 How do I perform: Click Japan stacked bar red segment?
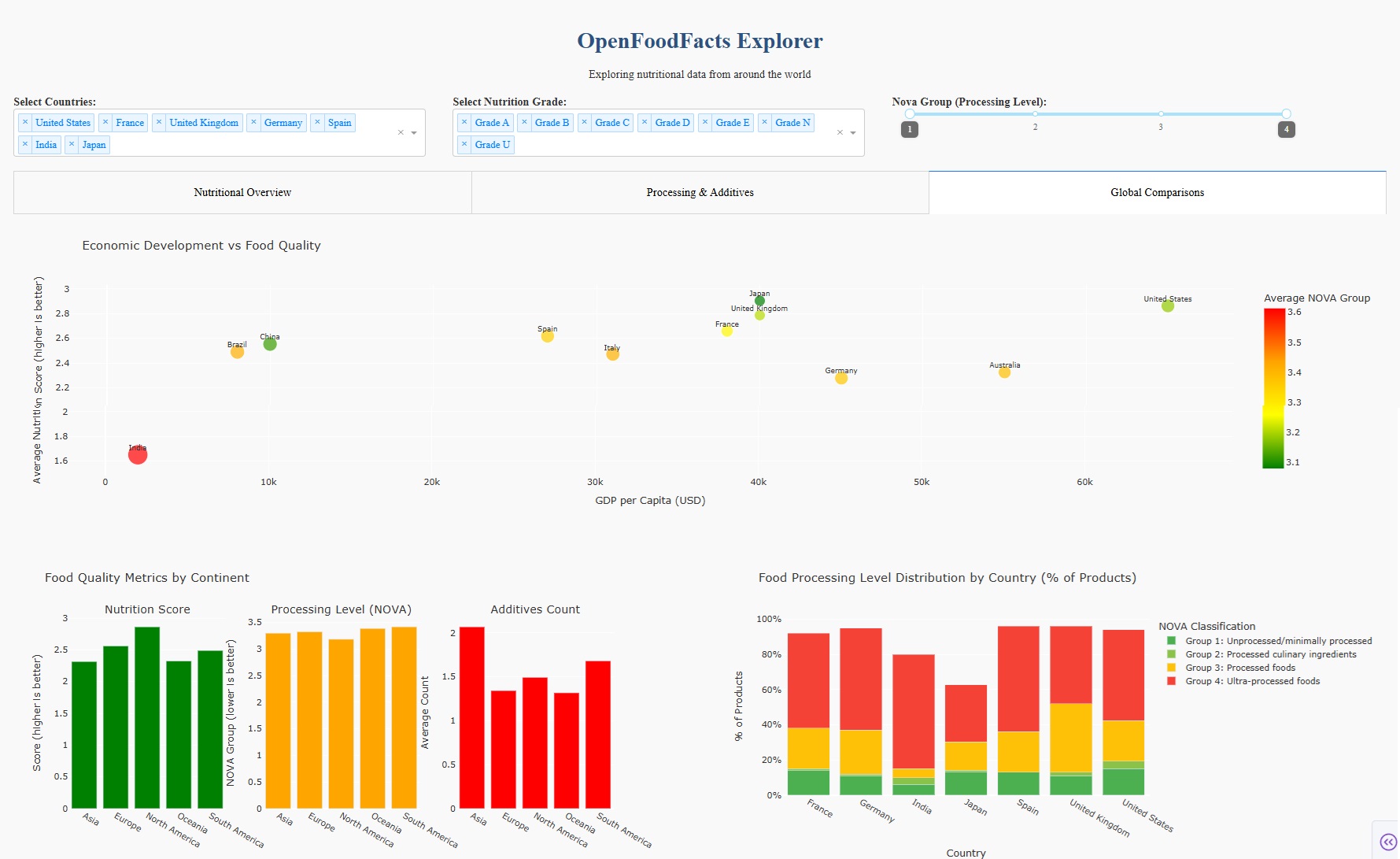point(966,713)
